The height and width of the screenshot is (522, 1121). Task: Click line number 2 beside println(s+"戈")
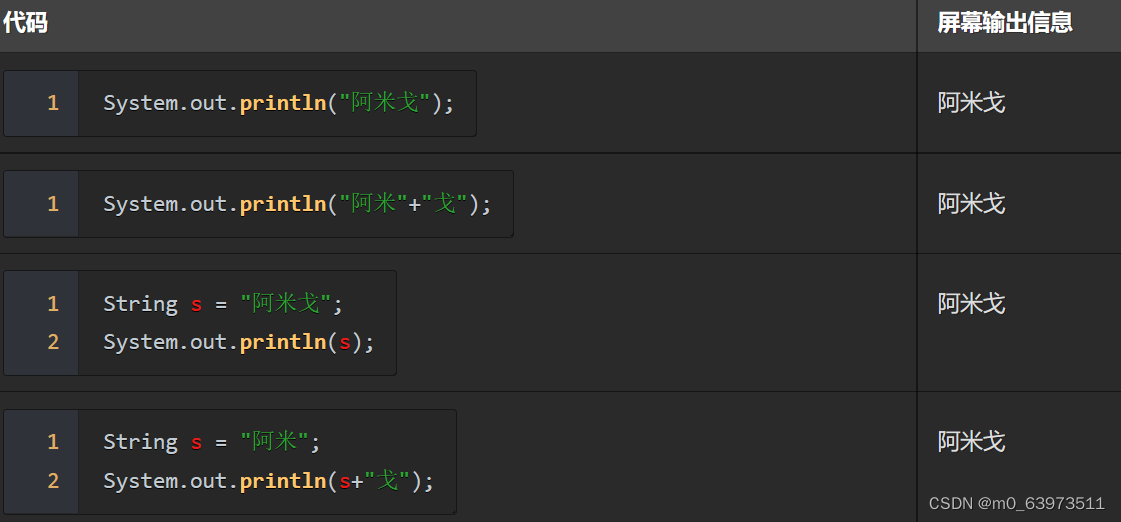pos(53,481)
